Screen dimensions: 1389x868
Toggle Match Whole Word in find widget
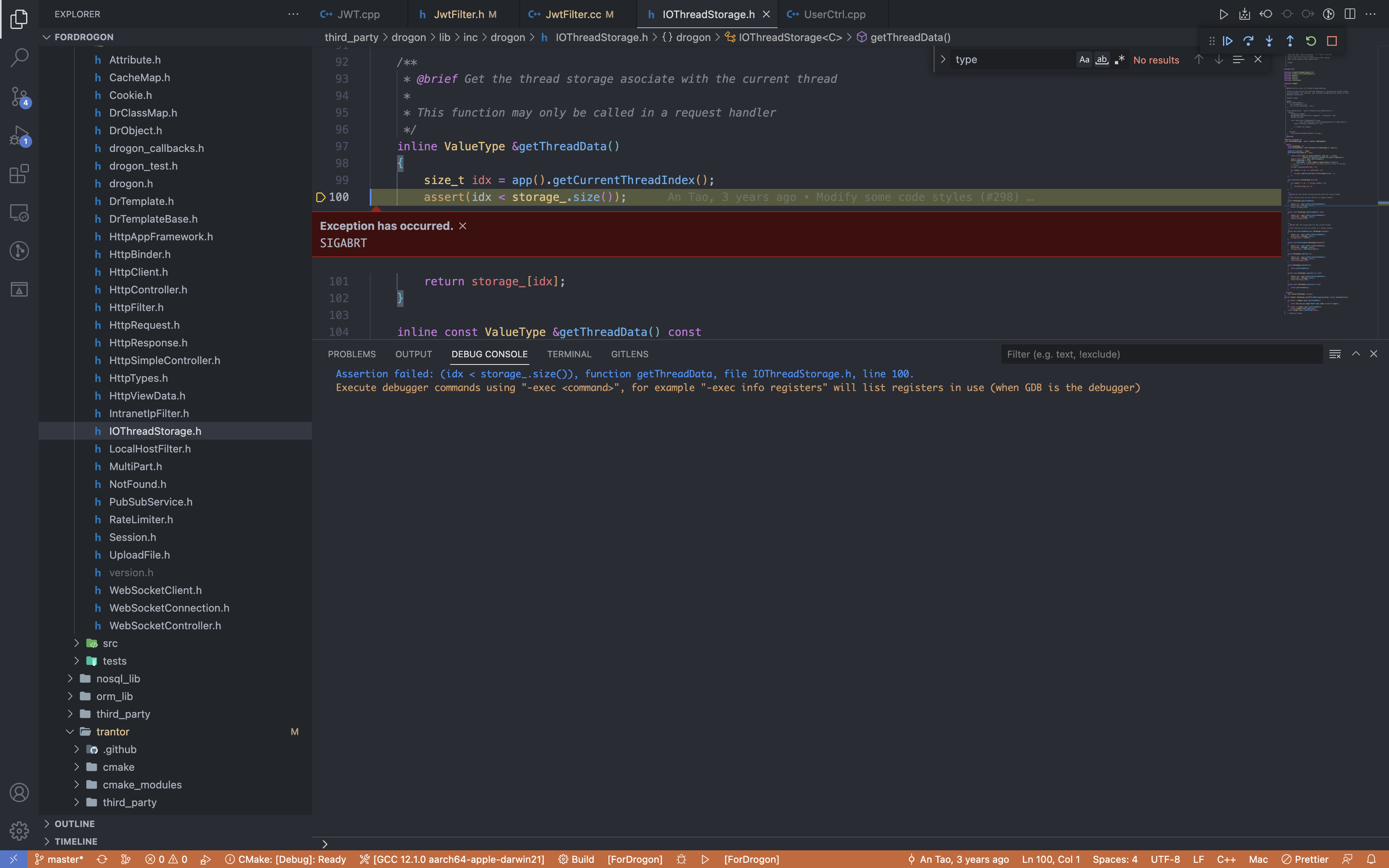[1102, 60]
